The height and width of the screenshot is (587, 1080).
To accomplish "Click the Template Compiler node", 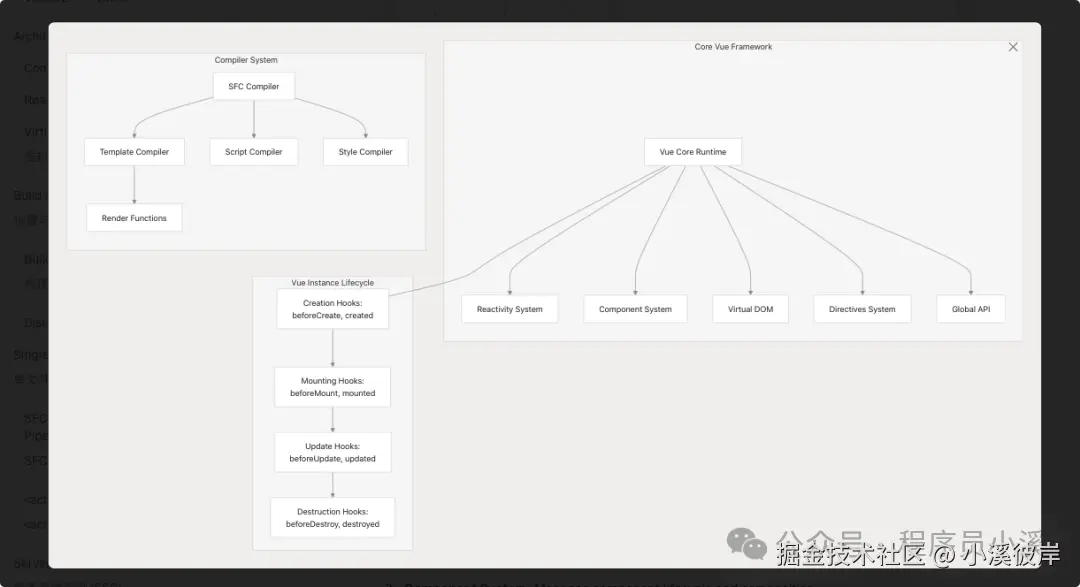I will [134, 152].
